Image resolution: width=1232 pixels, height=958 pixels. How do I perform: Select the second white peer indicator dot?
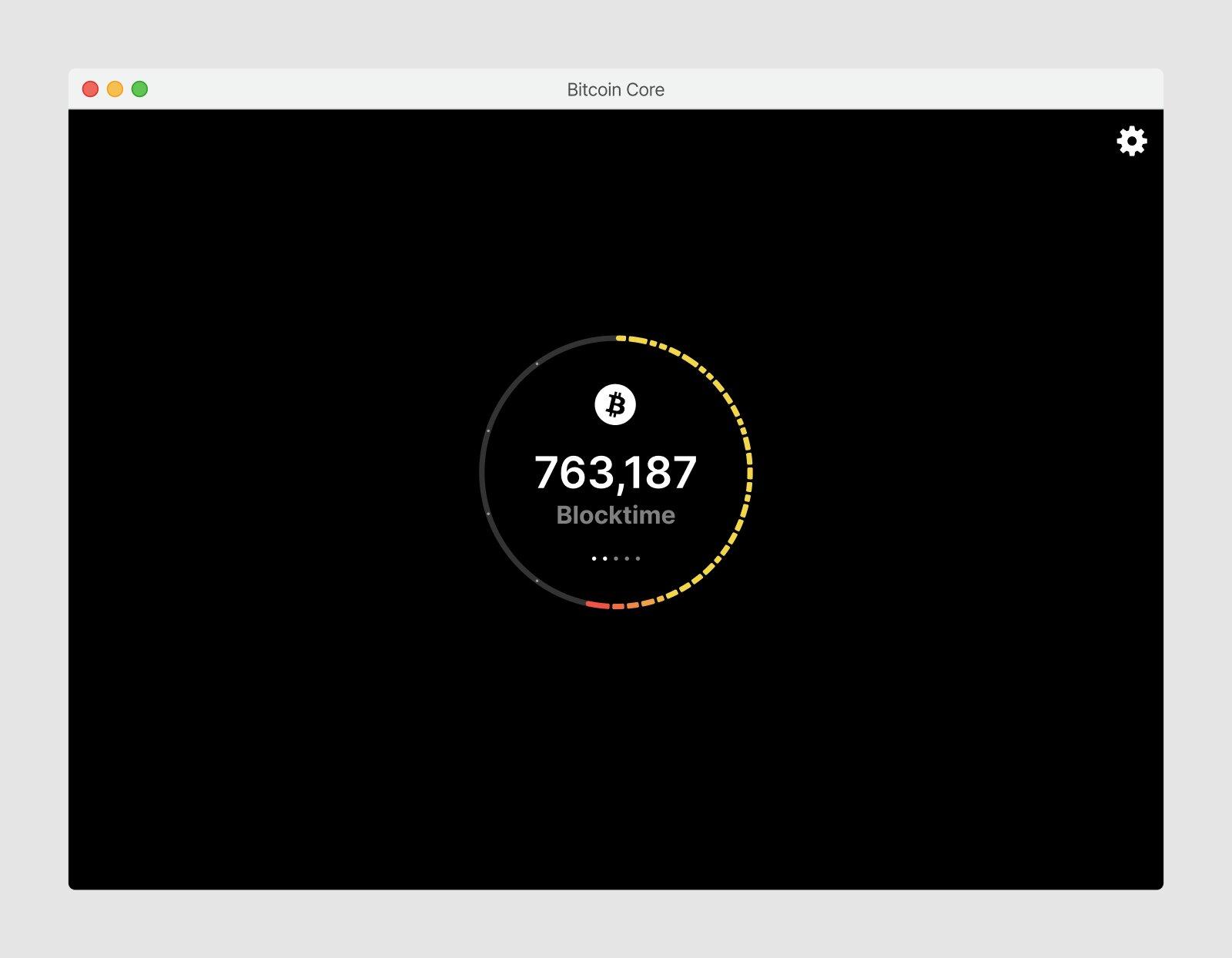pos(604,558)
